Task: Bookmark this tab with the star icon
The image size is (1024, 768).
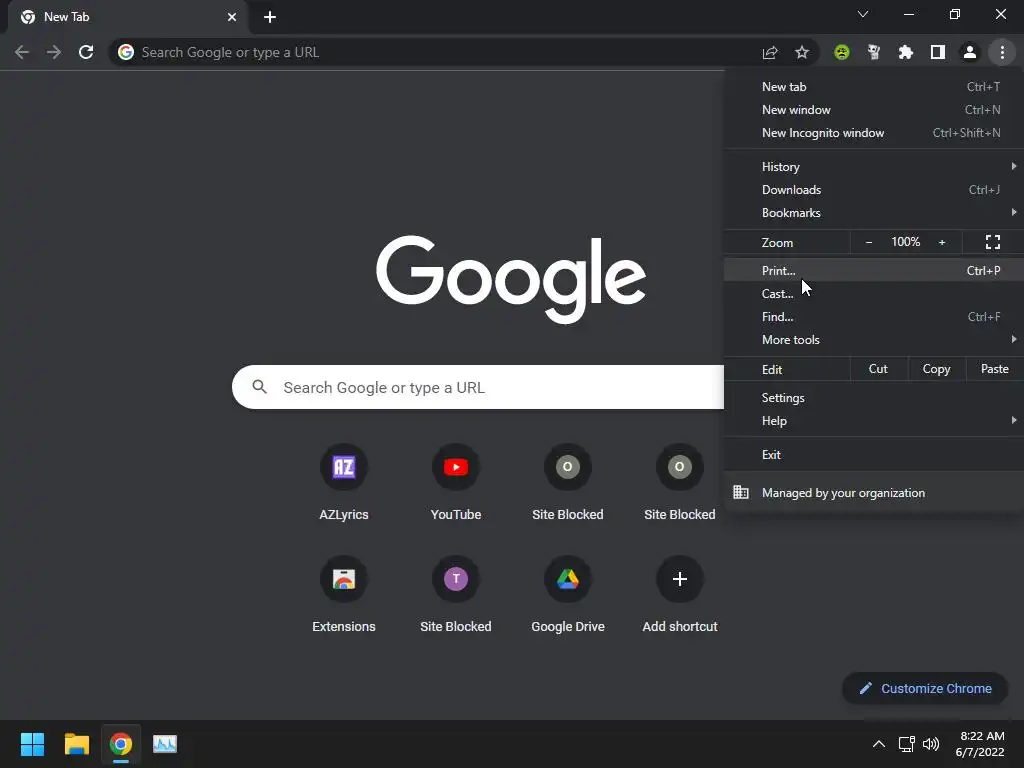Action: [x=802, y=52]
